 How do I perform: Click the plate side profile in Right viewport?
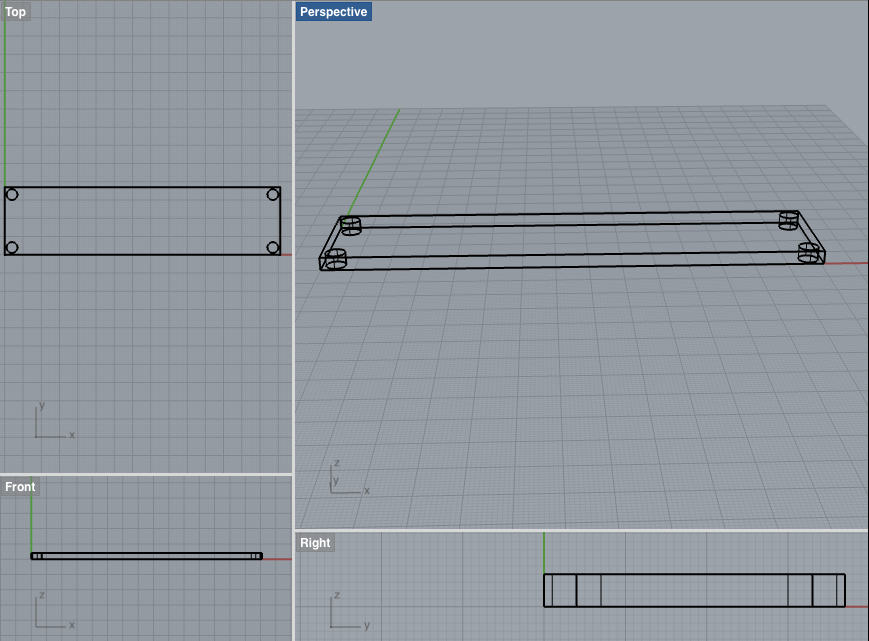(x=694, y=590)
